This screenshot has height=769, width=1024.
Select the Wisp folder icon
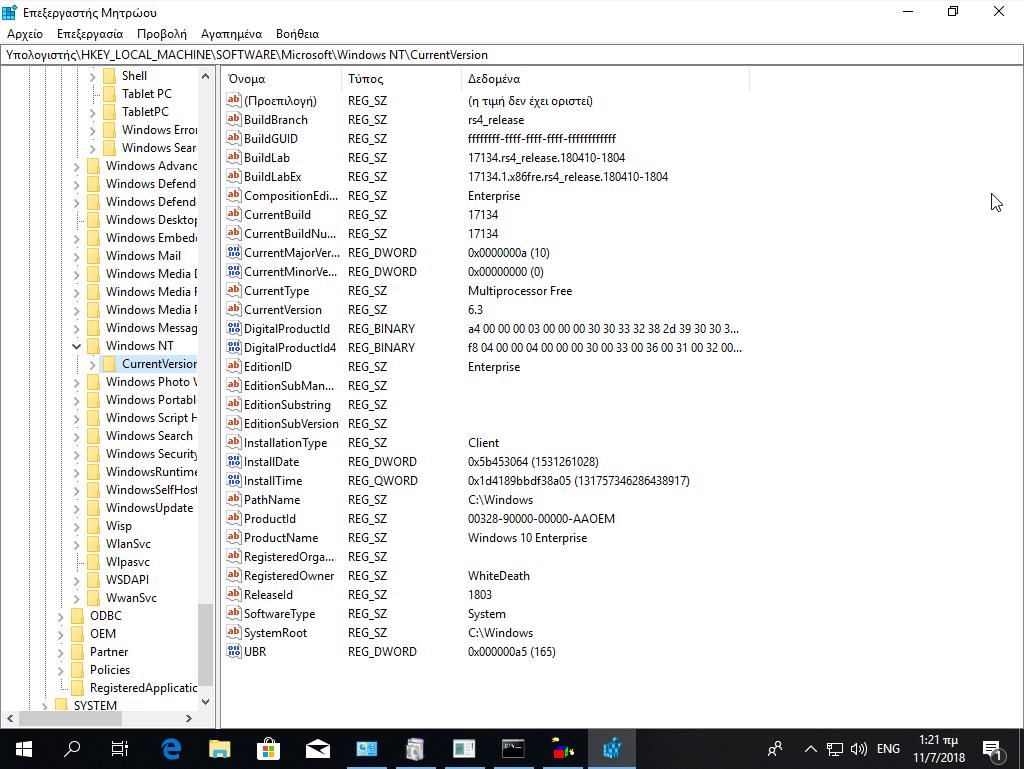(94, 526)
